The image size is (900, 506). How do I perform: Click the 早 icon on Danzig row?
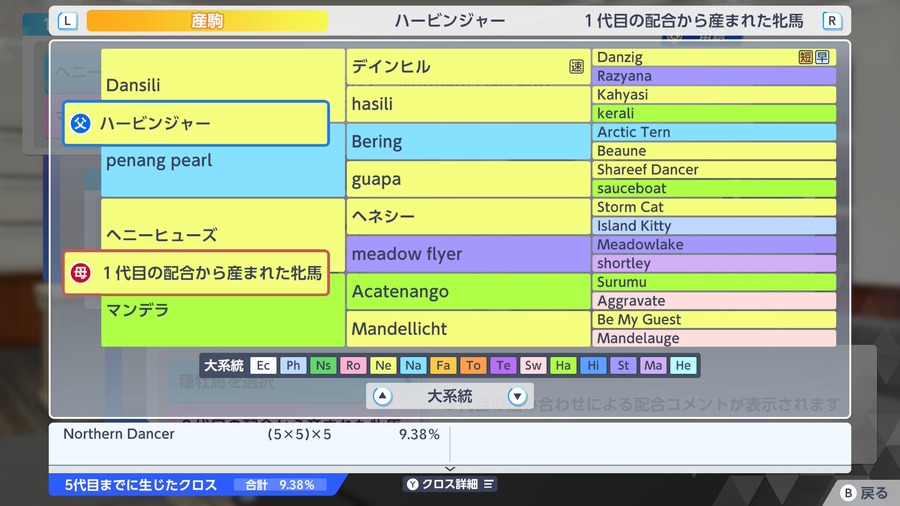click(822, 57)
